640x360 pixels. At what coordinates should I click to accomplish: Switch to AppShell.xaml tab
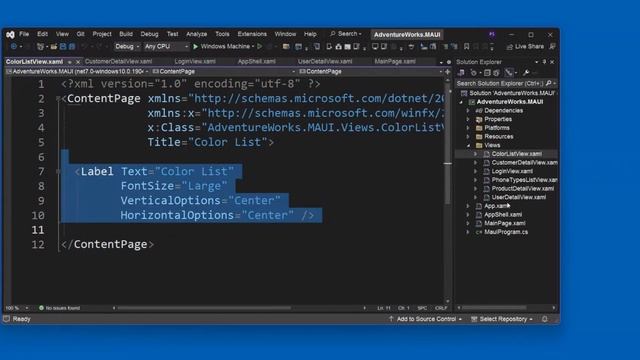point(256,61)
